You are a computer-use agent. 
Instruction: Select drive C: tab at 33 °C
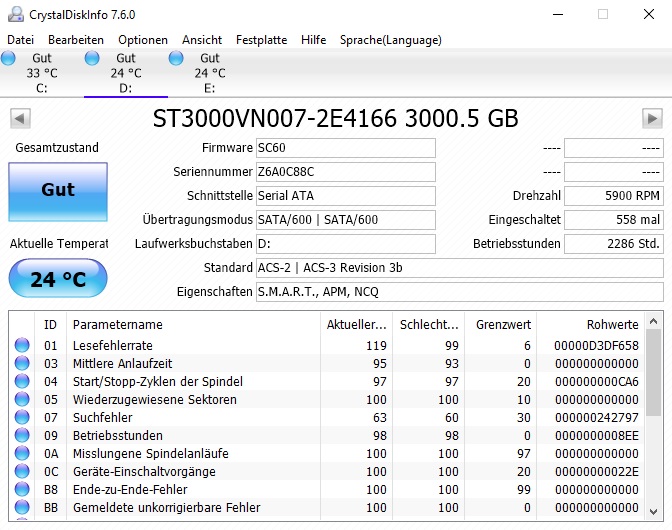(x=42, y=73)
